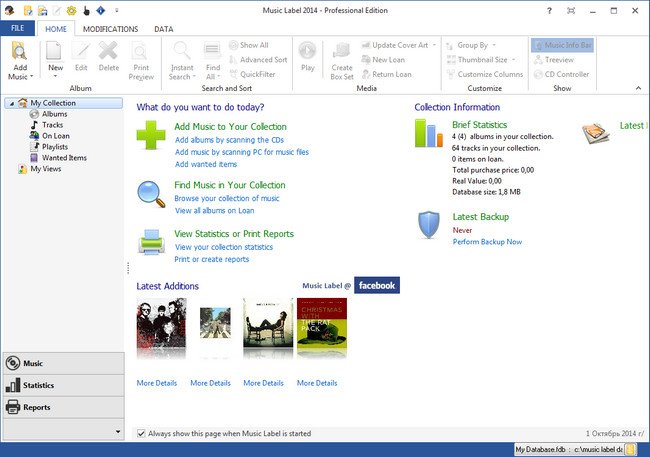Select Tracks in the collection tree
650x457 pixels.
52,125
